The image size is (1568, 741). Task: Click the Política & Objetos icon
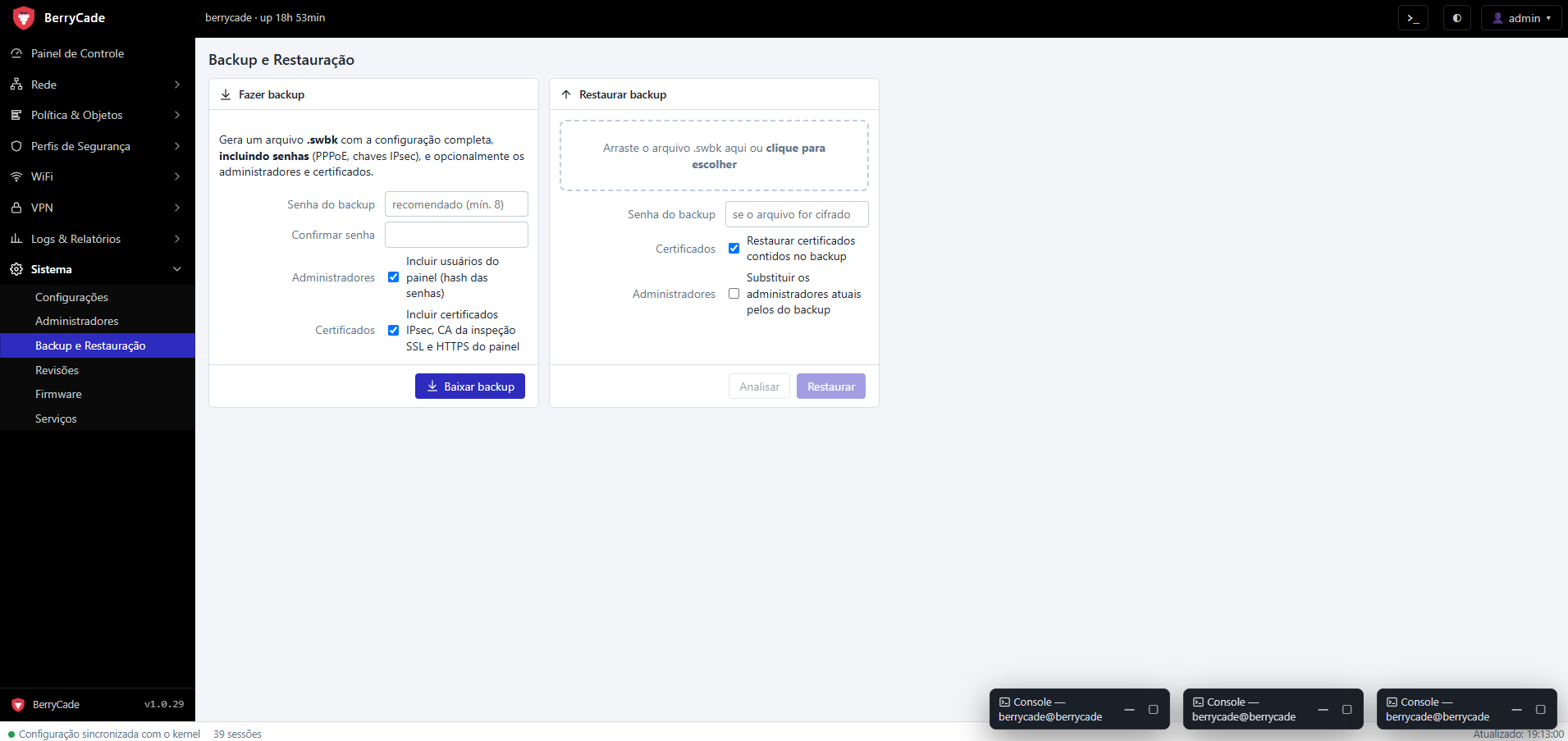16,115
